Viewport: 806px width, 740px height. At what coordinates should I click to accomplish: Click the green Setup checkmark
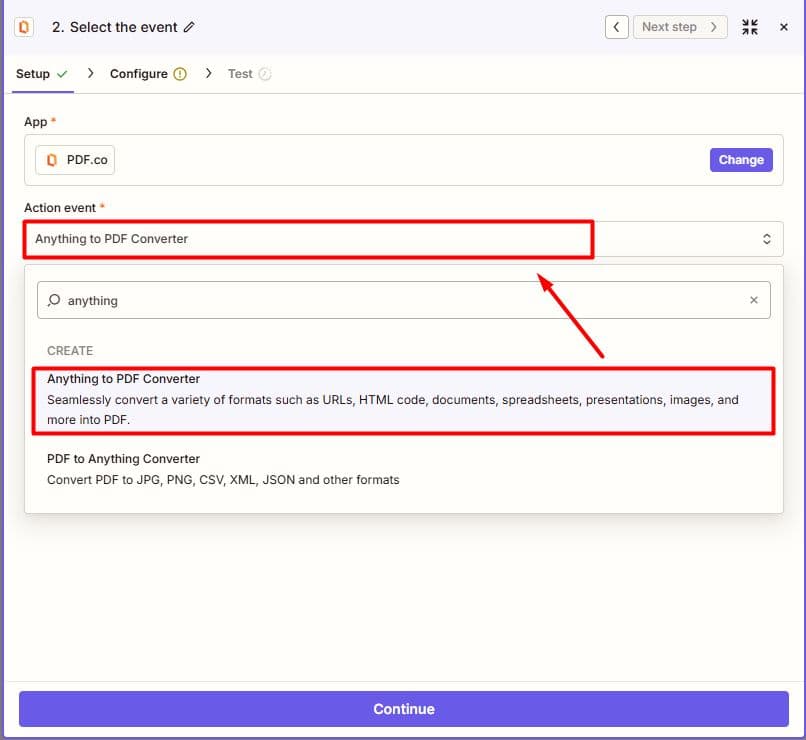coord(62,74)
